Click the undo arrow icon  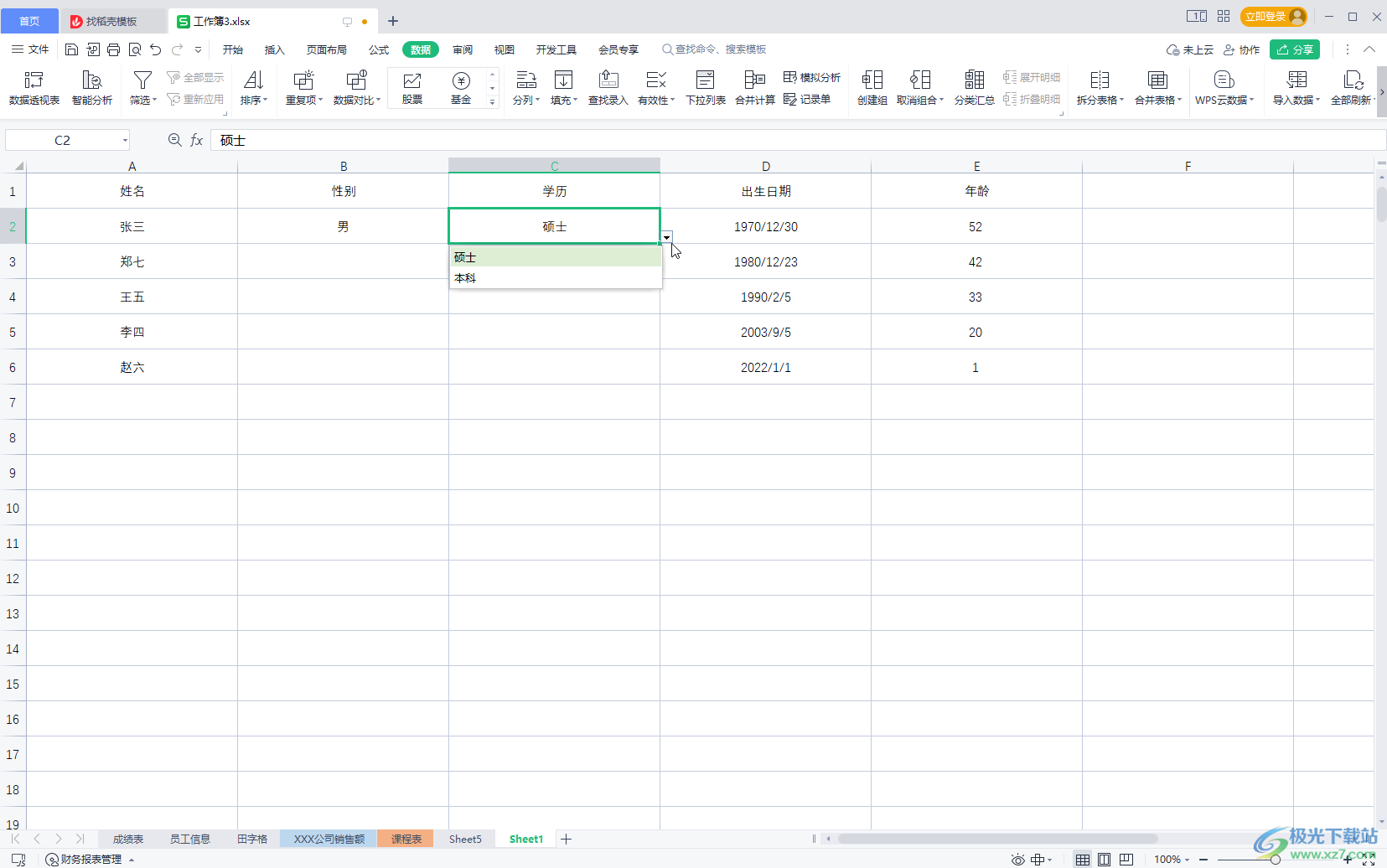156,49
